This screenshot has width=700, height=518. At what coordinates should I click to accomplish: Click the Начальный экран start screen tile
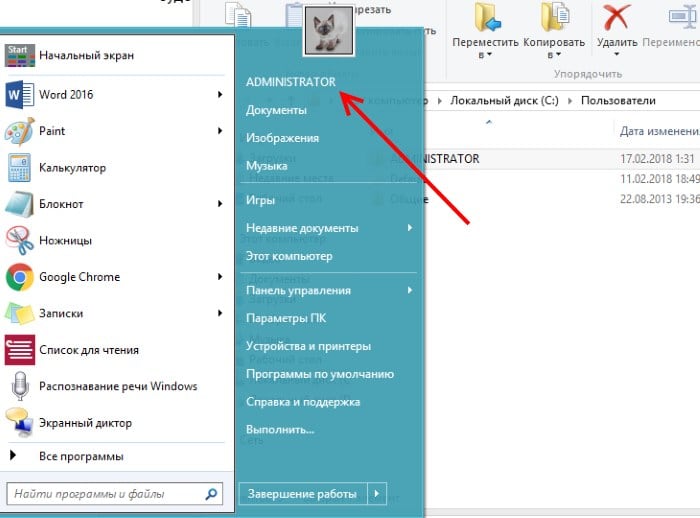tap(86, 56)
